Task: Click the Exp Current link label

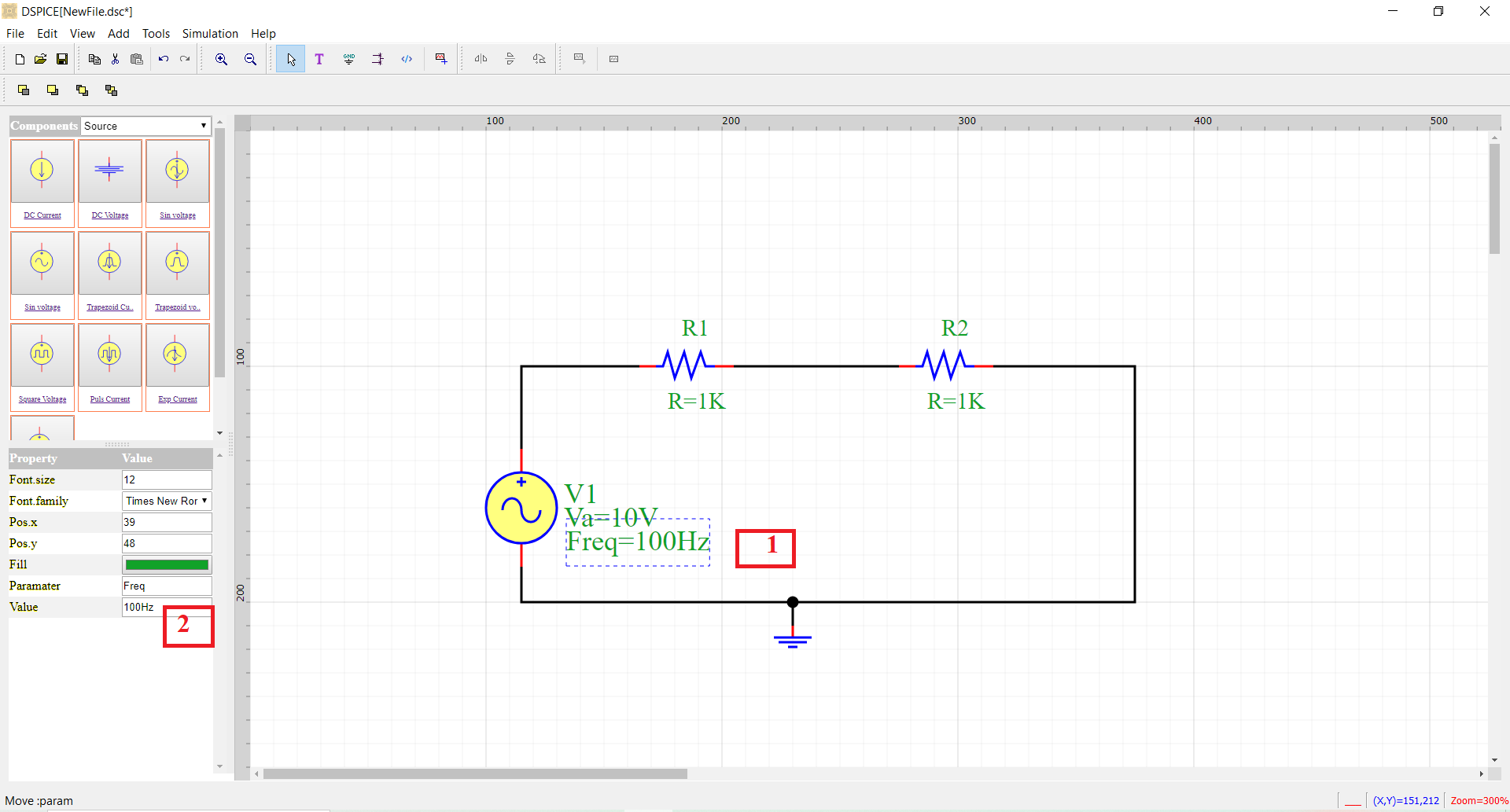Action: [x=178, y=399]
